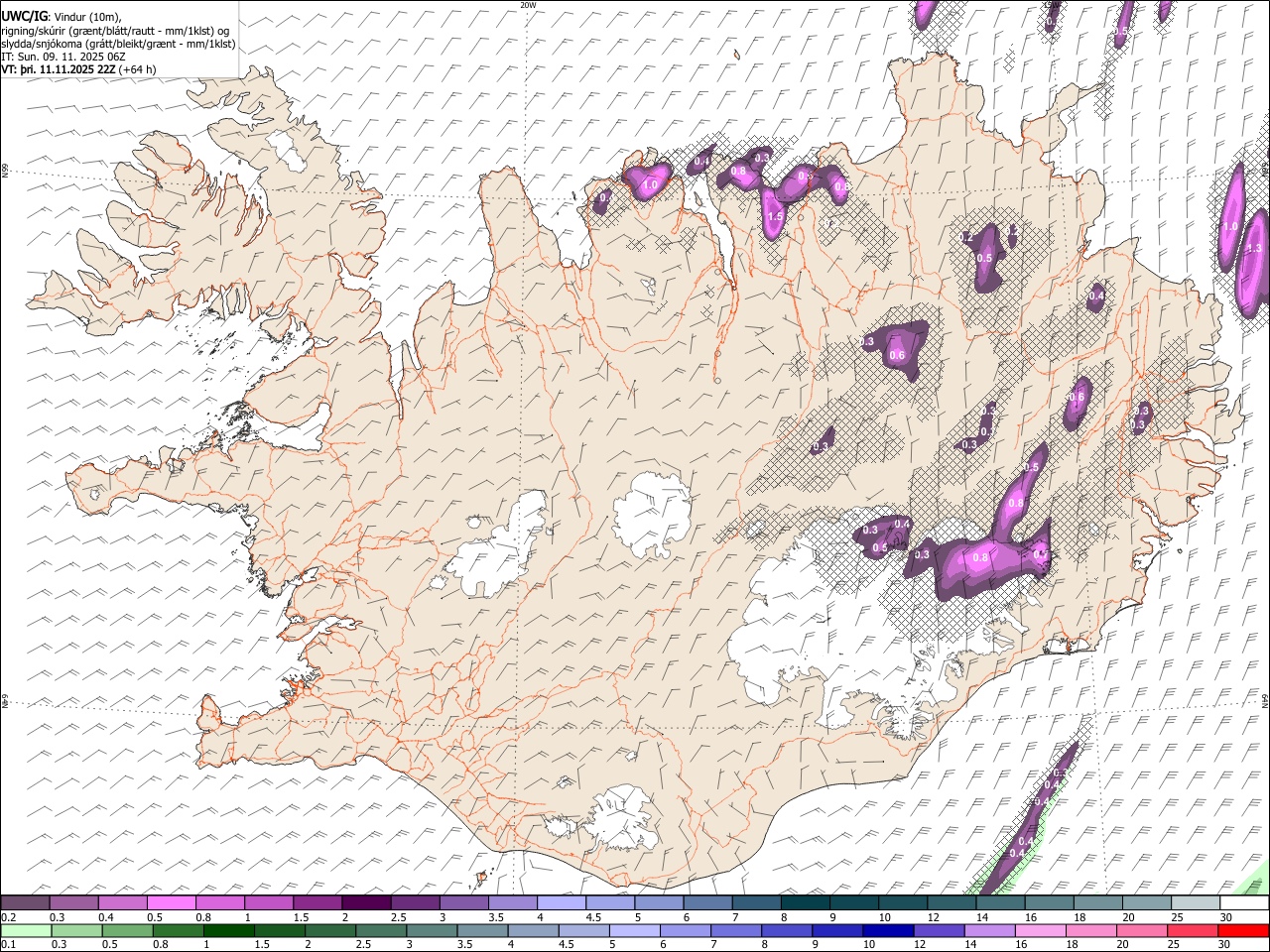Click the light pink swatch labeled 16
Viewport: 1270px width, 952px height.
1041,931
